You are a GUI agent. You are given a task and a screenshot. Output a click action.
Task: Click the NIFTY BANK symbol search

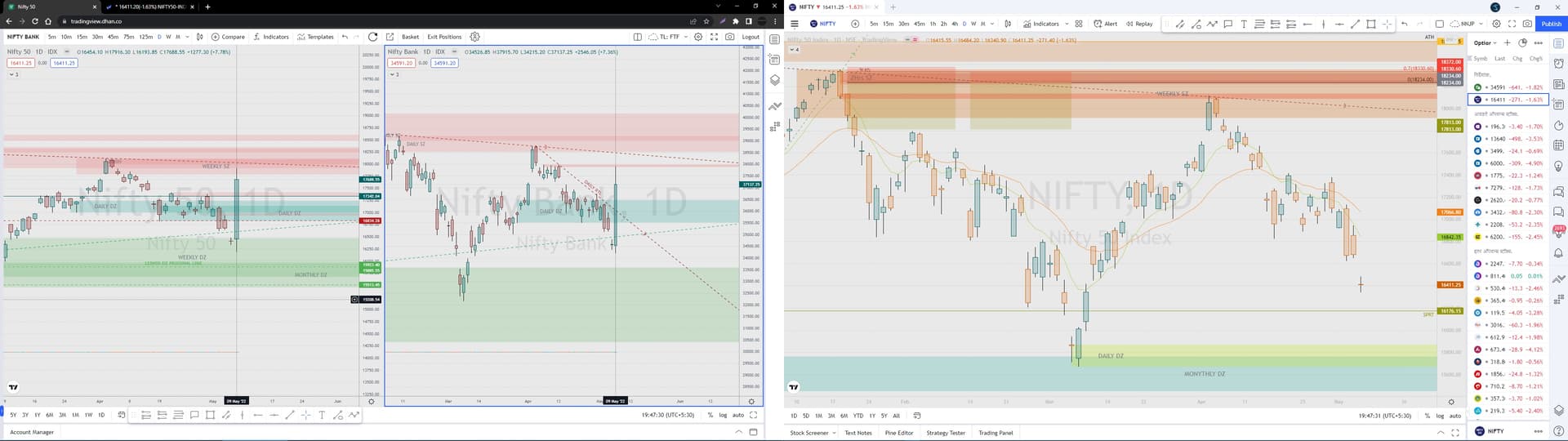(23, 37)
